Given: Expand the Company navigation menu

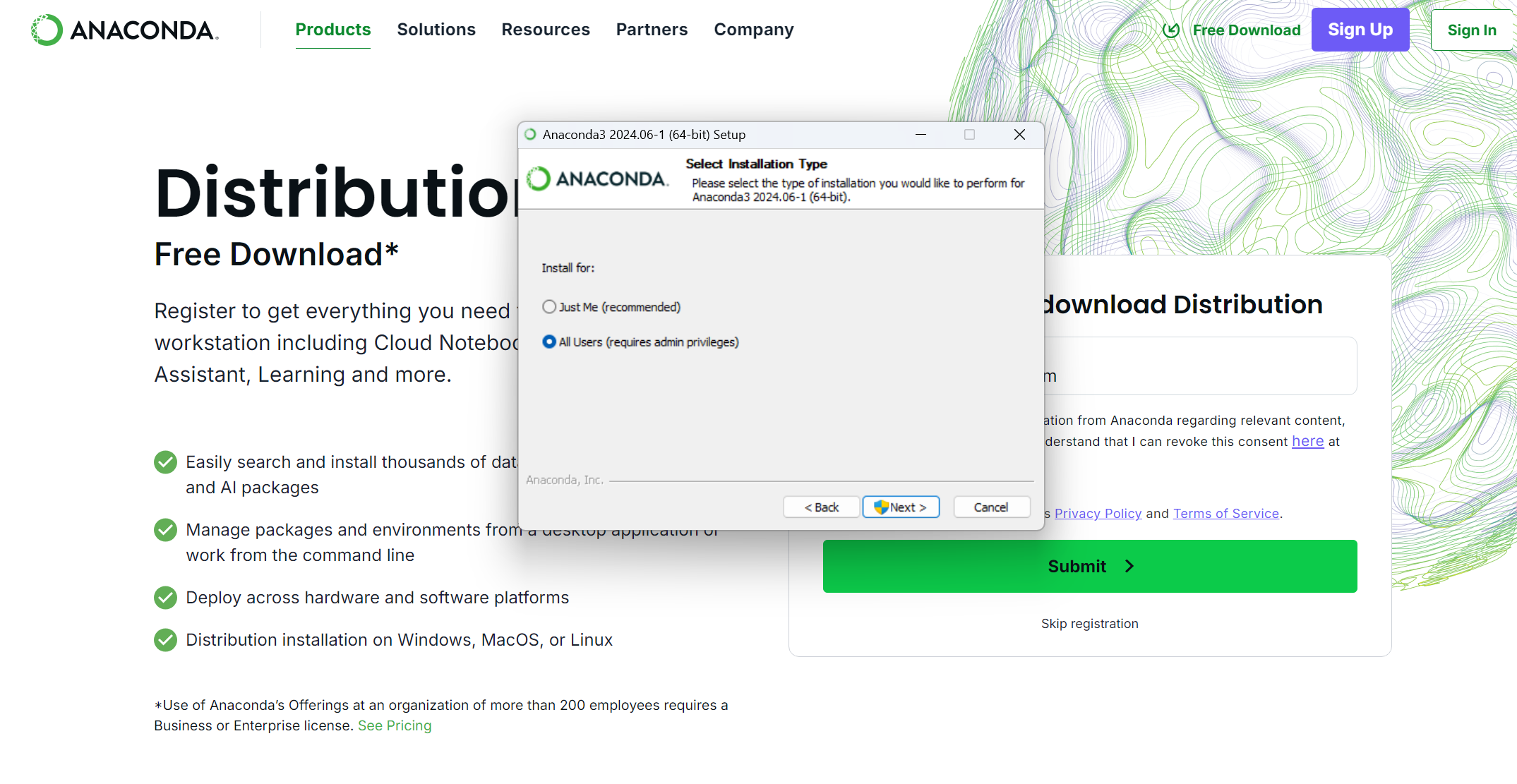Looking at the screenshot, I should (753, 30).
